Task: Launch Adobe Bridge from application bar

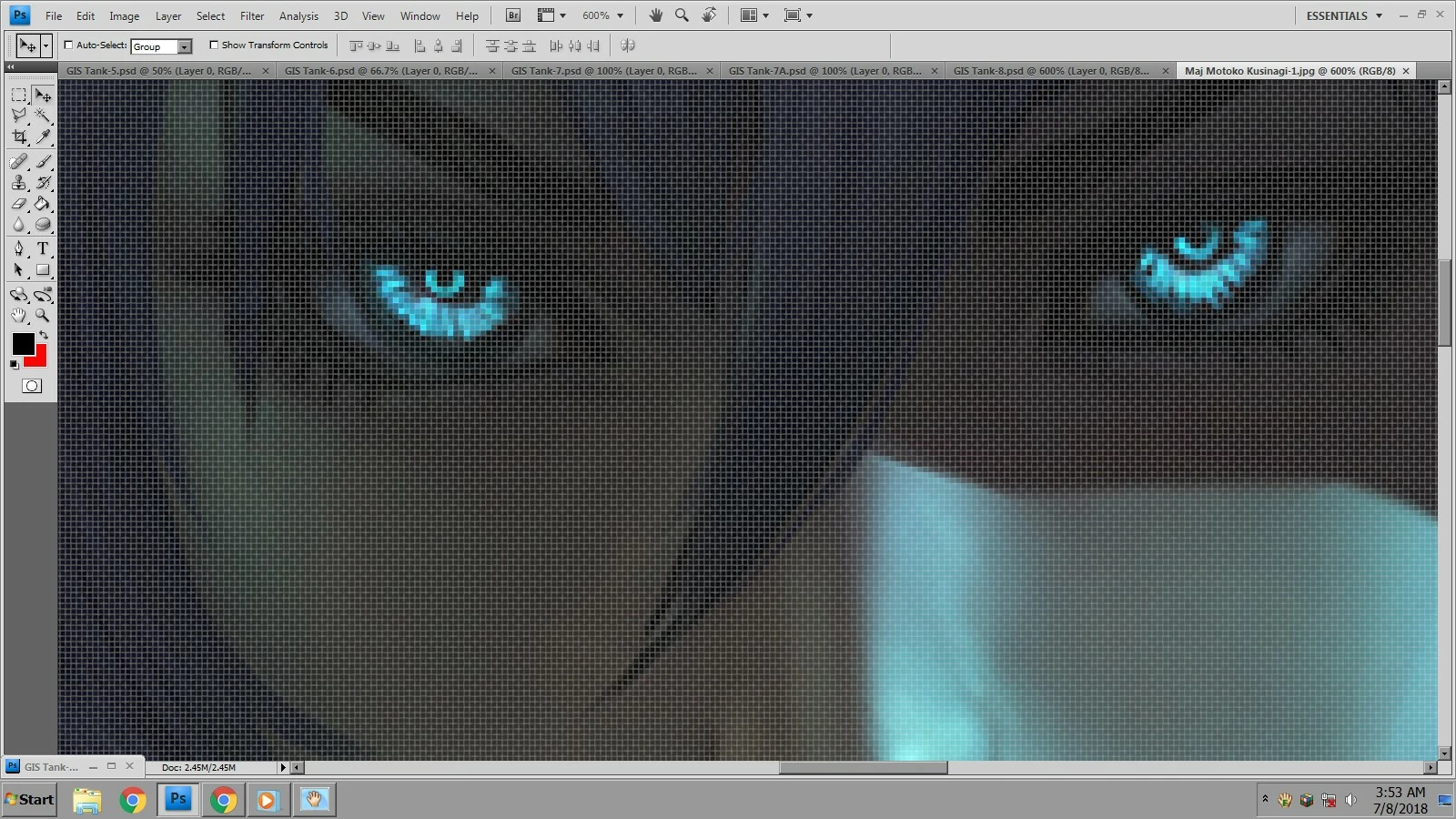Action: click(513, 15)
